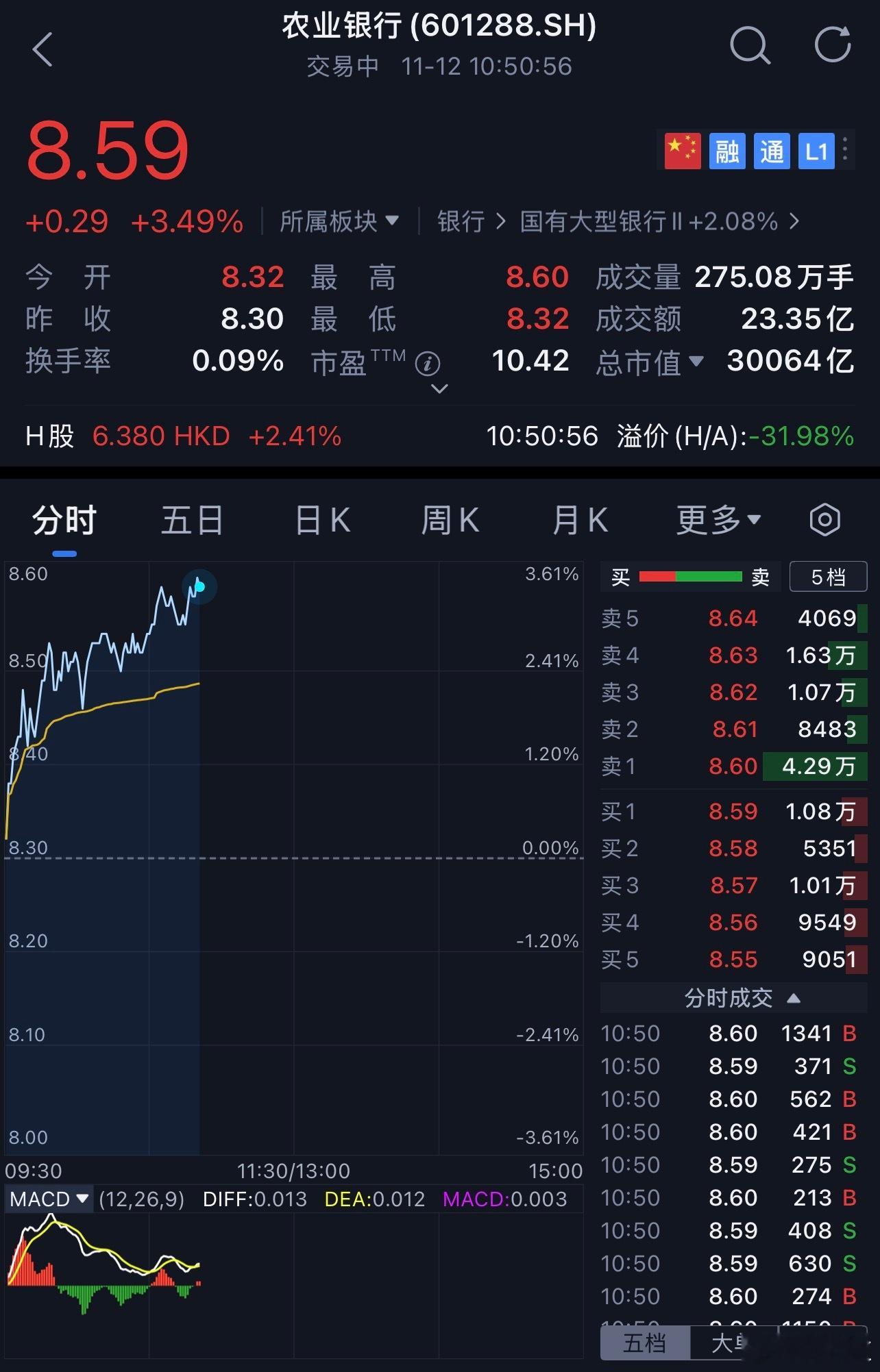This screenshot has height=1372, width=880.
Task: Tap the stock title 农业银行 (601288.SH)
Action: (439, 26)
